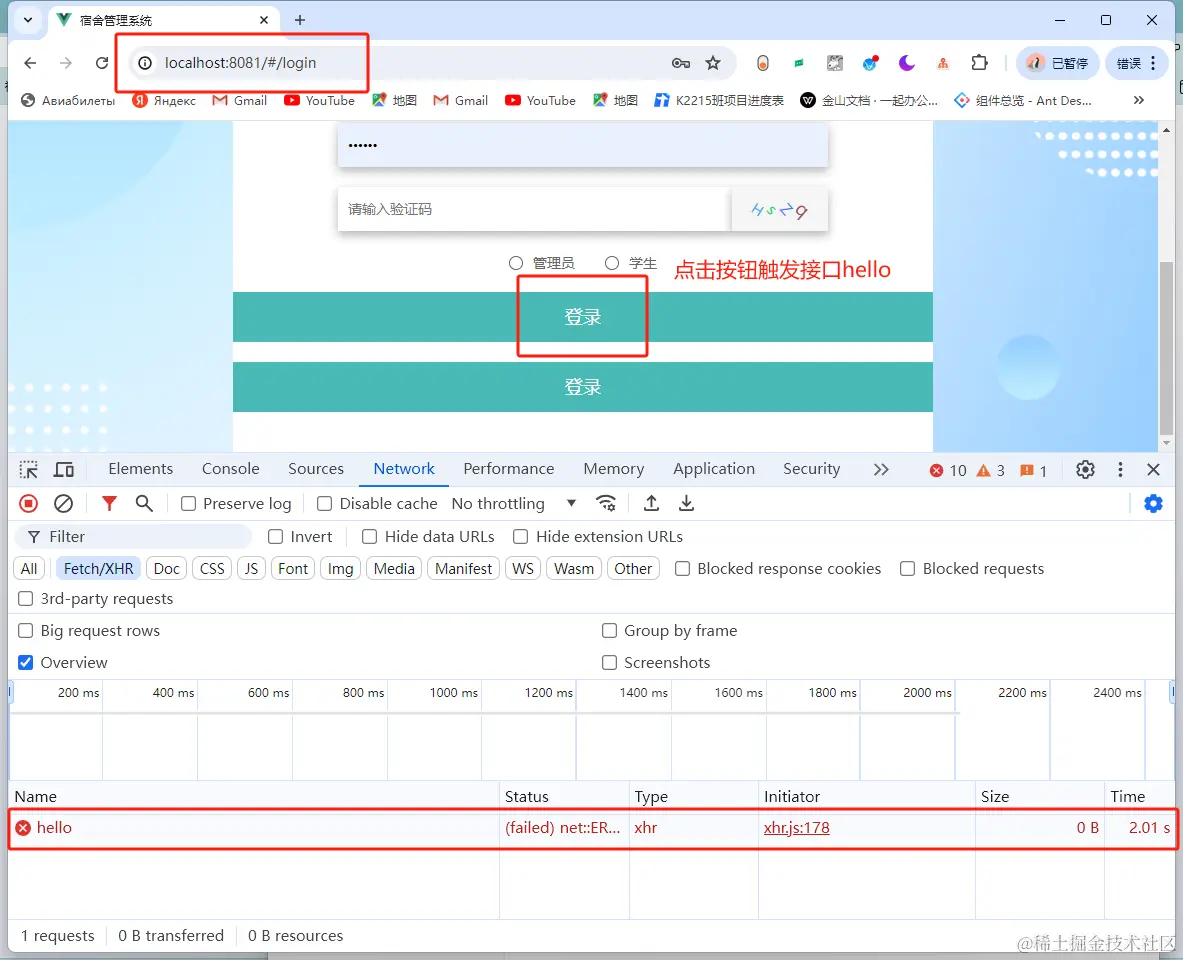1183x960 pixels.
Task: Open the Application tab
Action: (714, 469)
